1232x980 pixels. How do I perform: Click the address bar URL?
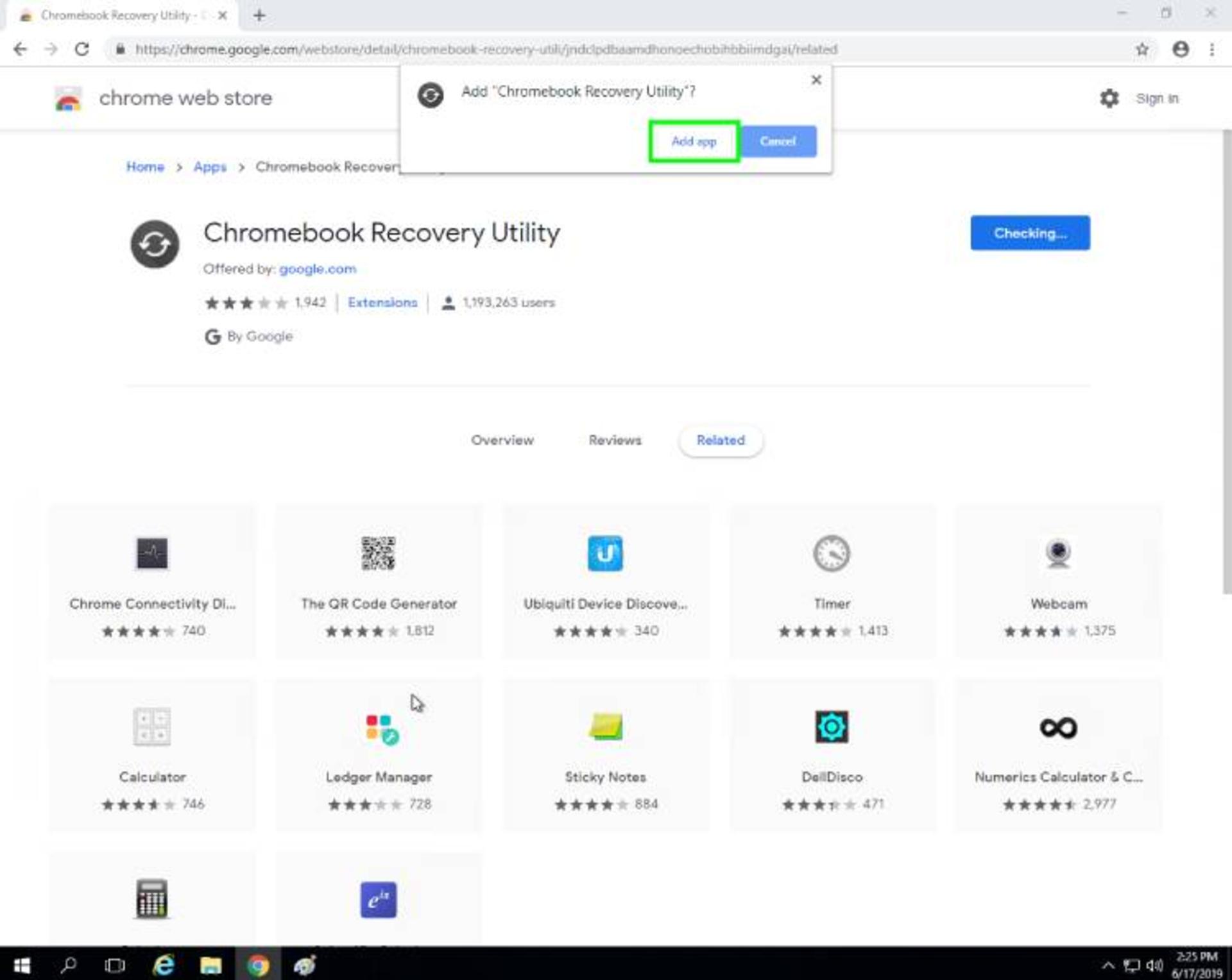point(486,49)
